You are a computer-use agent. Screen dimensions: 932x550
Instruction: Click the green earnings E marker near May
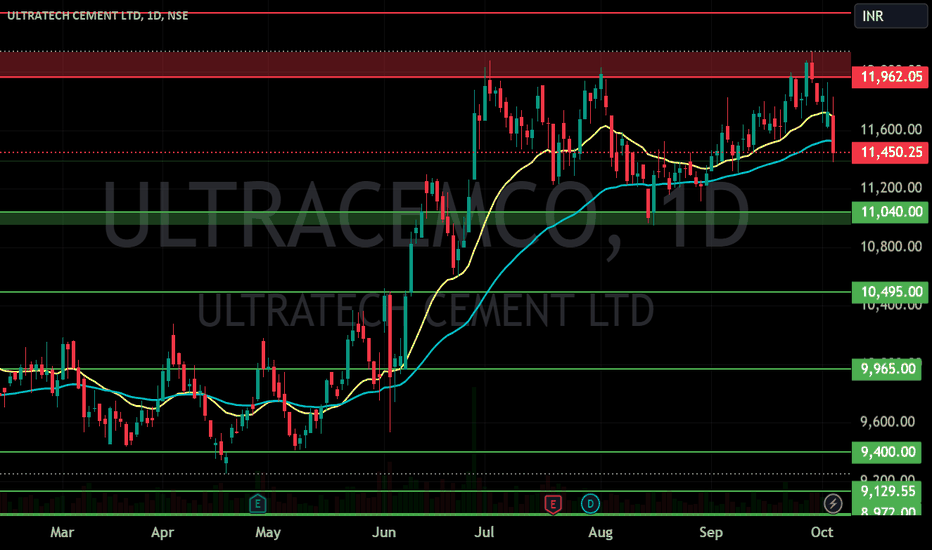coord(257,504)
